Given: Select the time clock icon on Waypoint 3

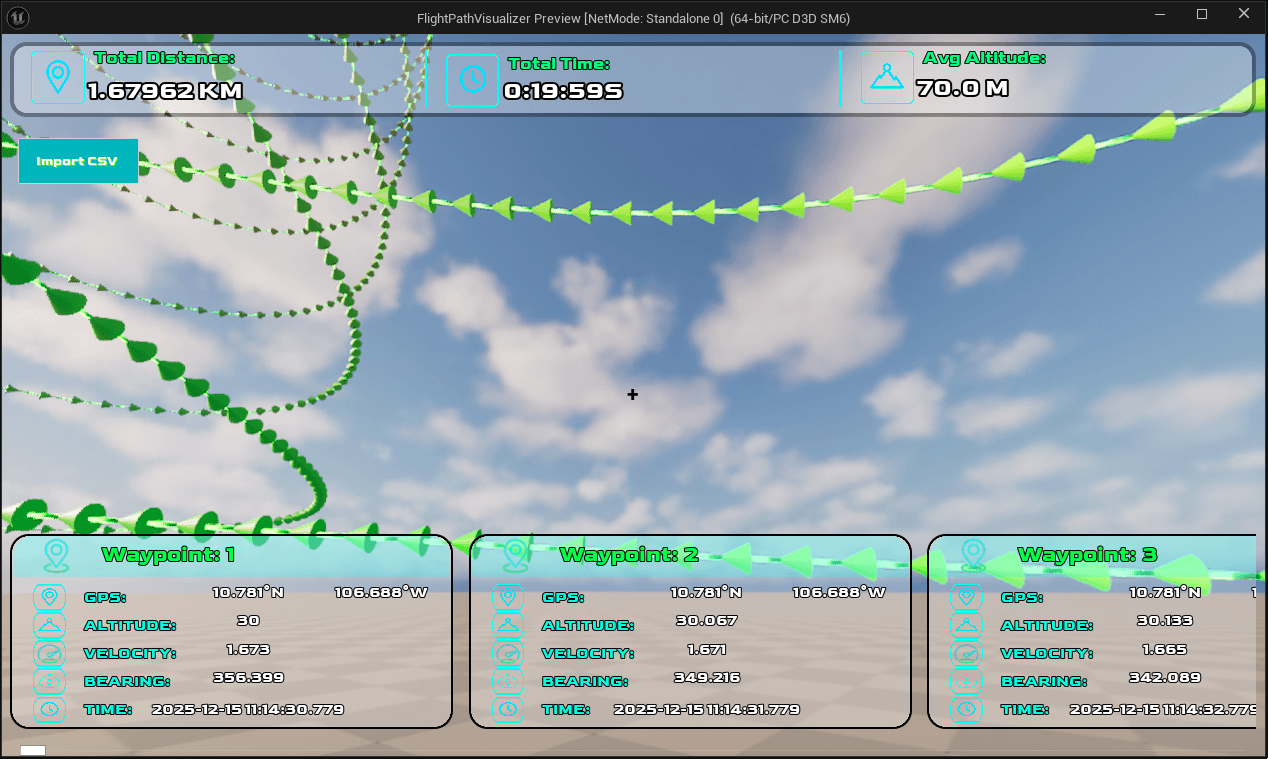Looking at the screenshot, I should (966, 709).
